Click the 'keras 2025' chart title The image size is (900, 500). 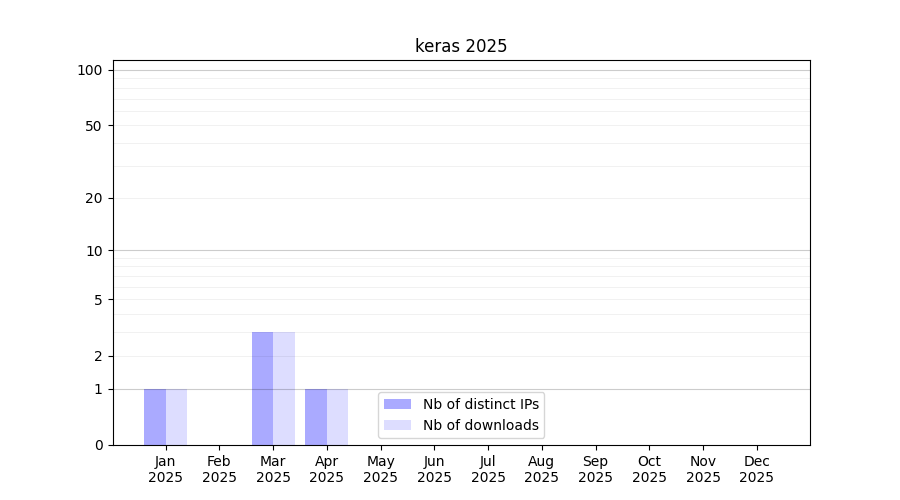click(461, 46)
